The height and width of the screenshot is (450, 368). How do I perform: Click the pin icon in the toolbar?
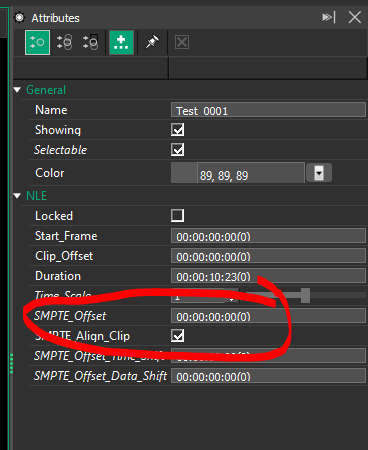[152, 42]
